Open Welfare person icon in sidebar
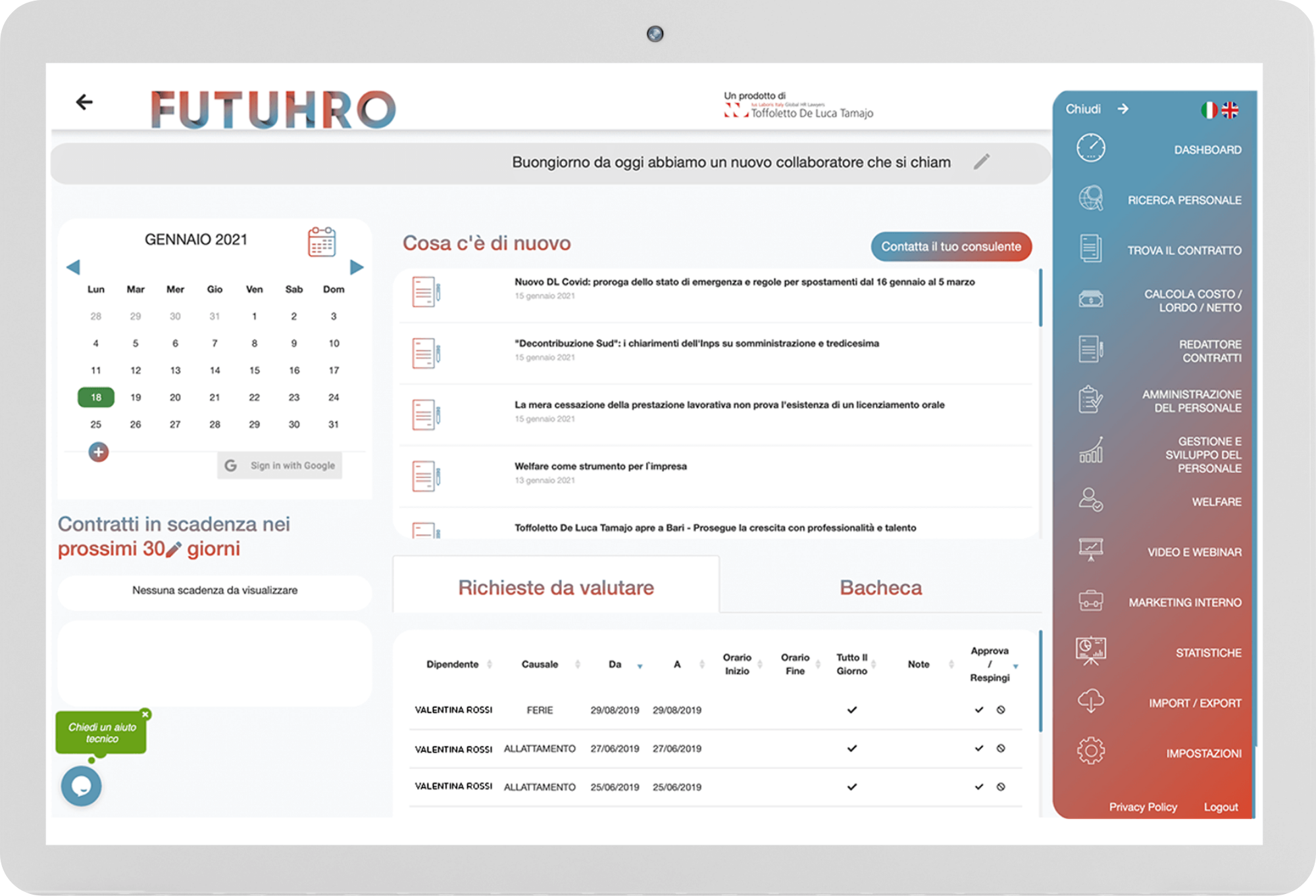Viewport: 1316px width, 896px height. tap(1091, 500)
